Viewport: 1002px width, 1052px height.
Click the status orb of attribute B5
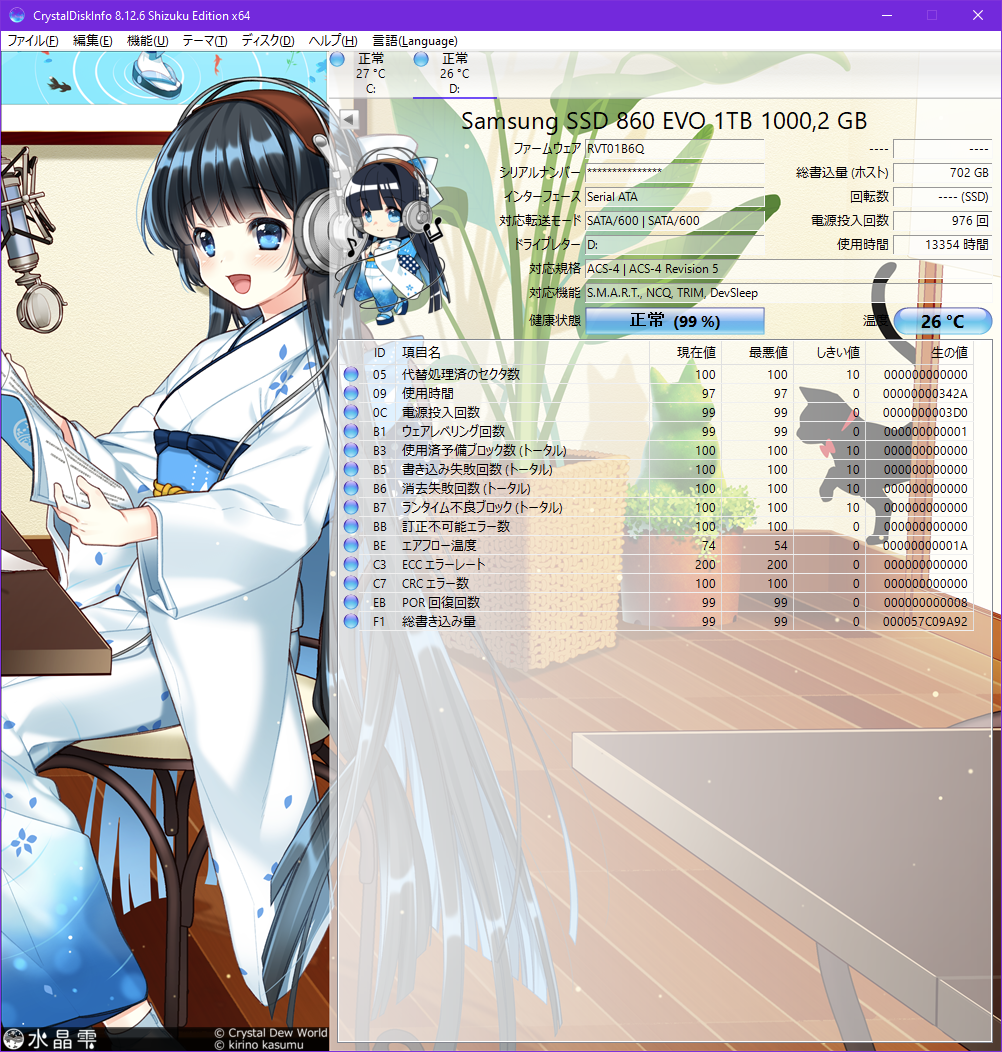click(351, 468)
